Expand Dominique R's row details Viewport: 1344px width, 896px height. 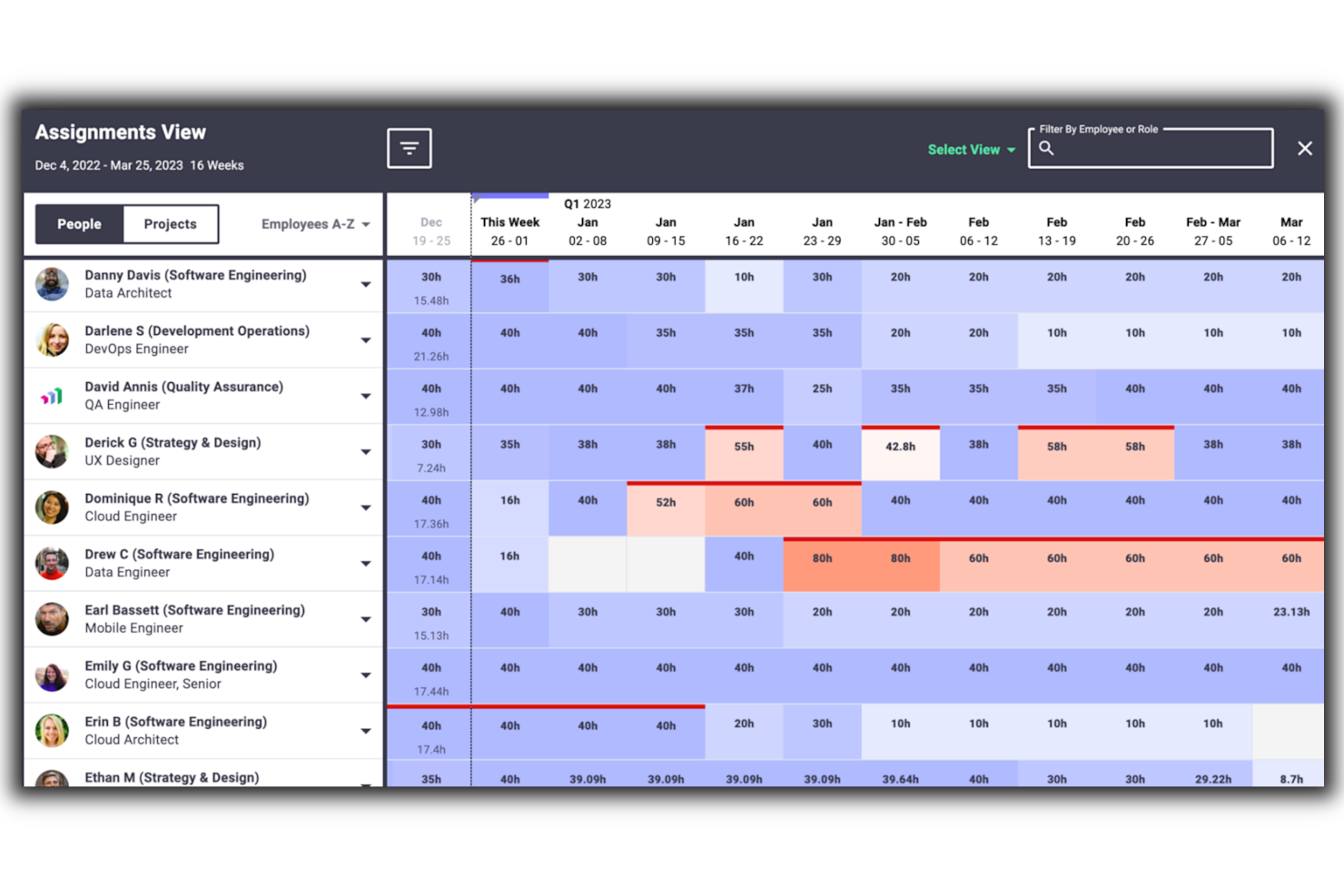366,507
